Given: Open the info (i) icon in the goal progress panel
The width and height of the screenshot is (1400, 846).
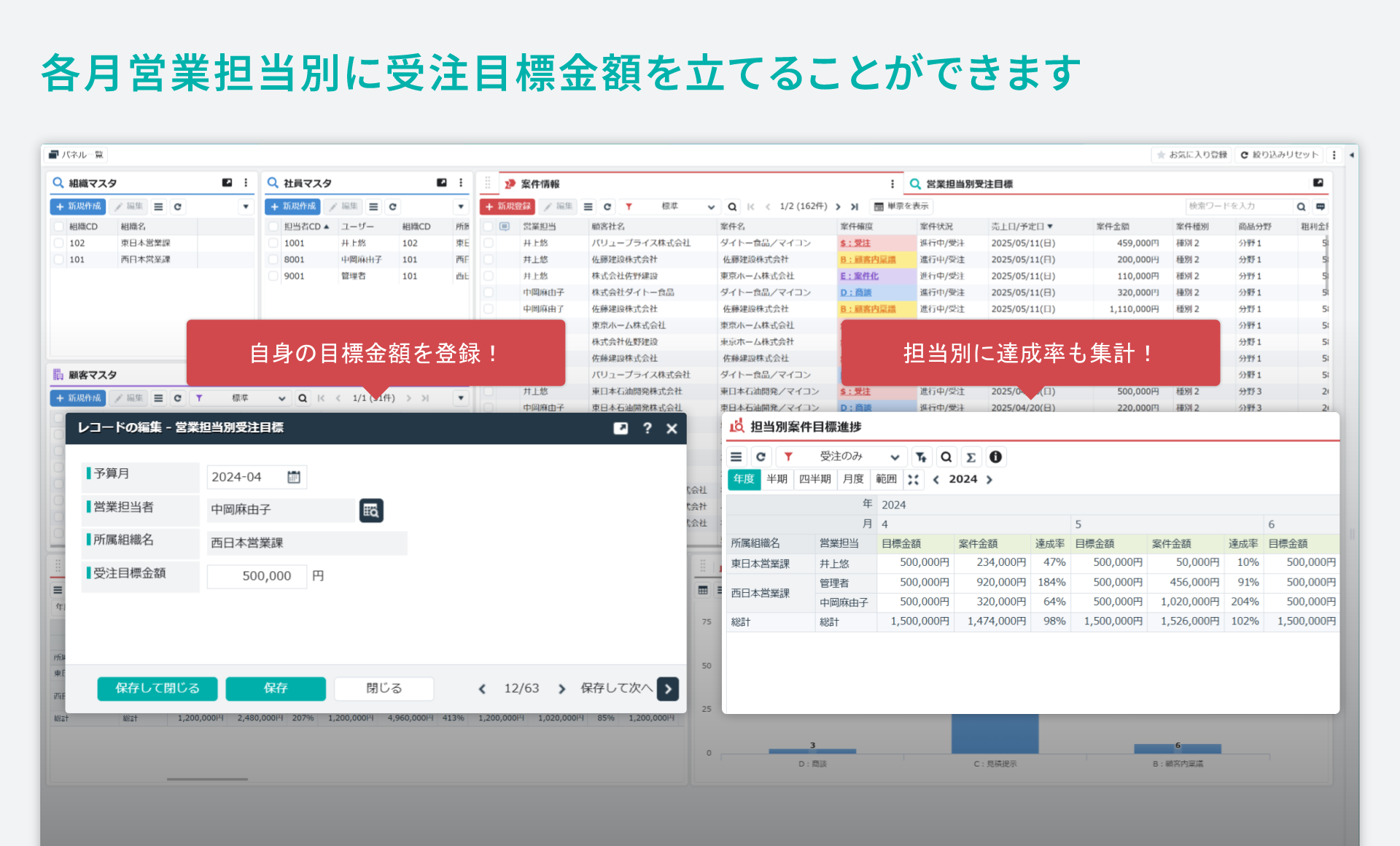Looking at the screenshot, I should click(x=996, y=457).
